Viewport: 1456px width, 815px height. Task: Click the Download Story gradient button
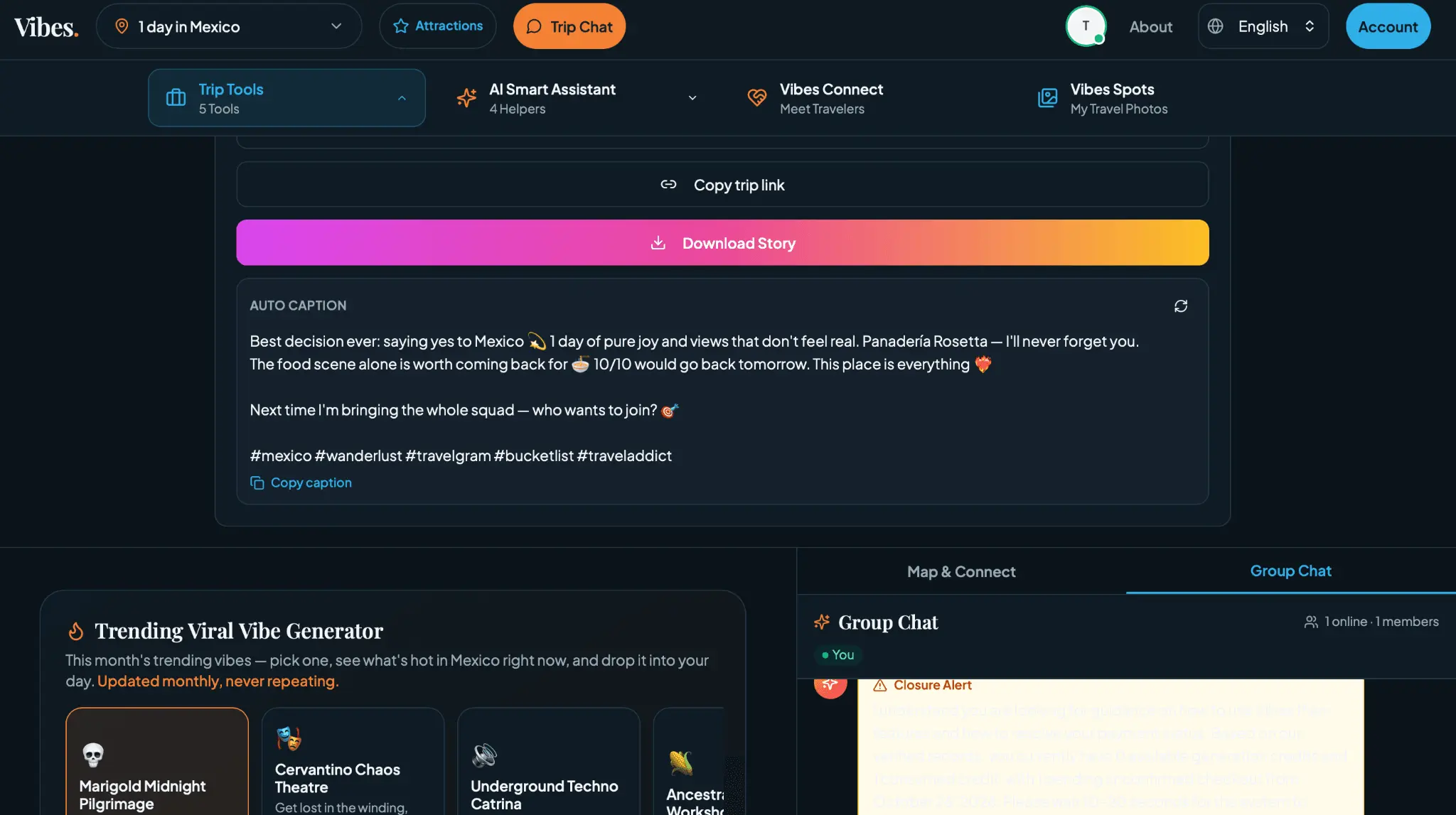(722, 243)
